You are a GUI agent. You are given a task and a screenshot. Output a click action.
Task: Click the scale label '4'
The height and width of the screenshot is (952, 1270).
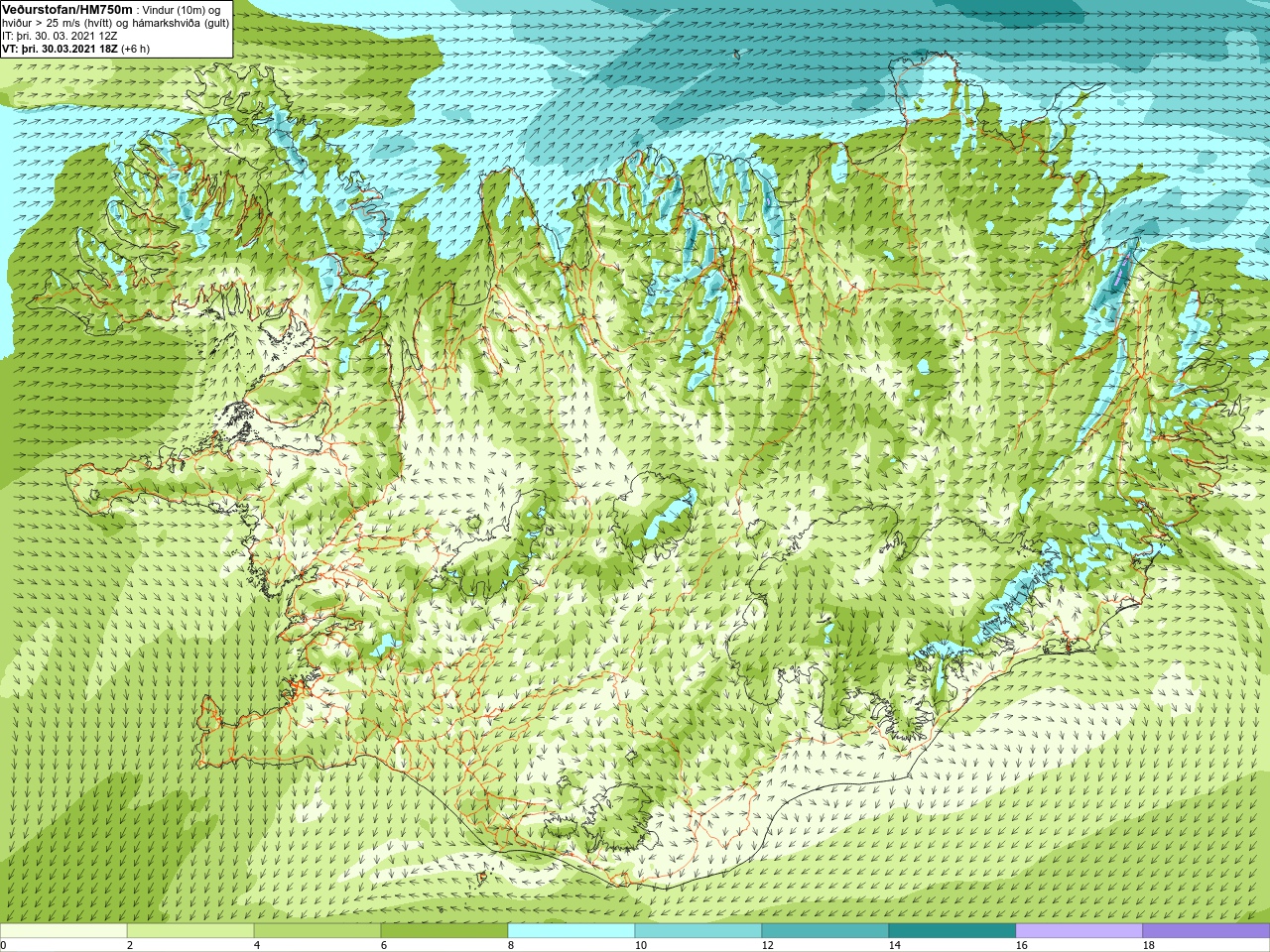(x=257, y=945)
